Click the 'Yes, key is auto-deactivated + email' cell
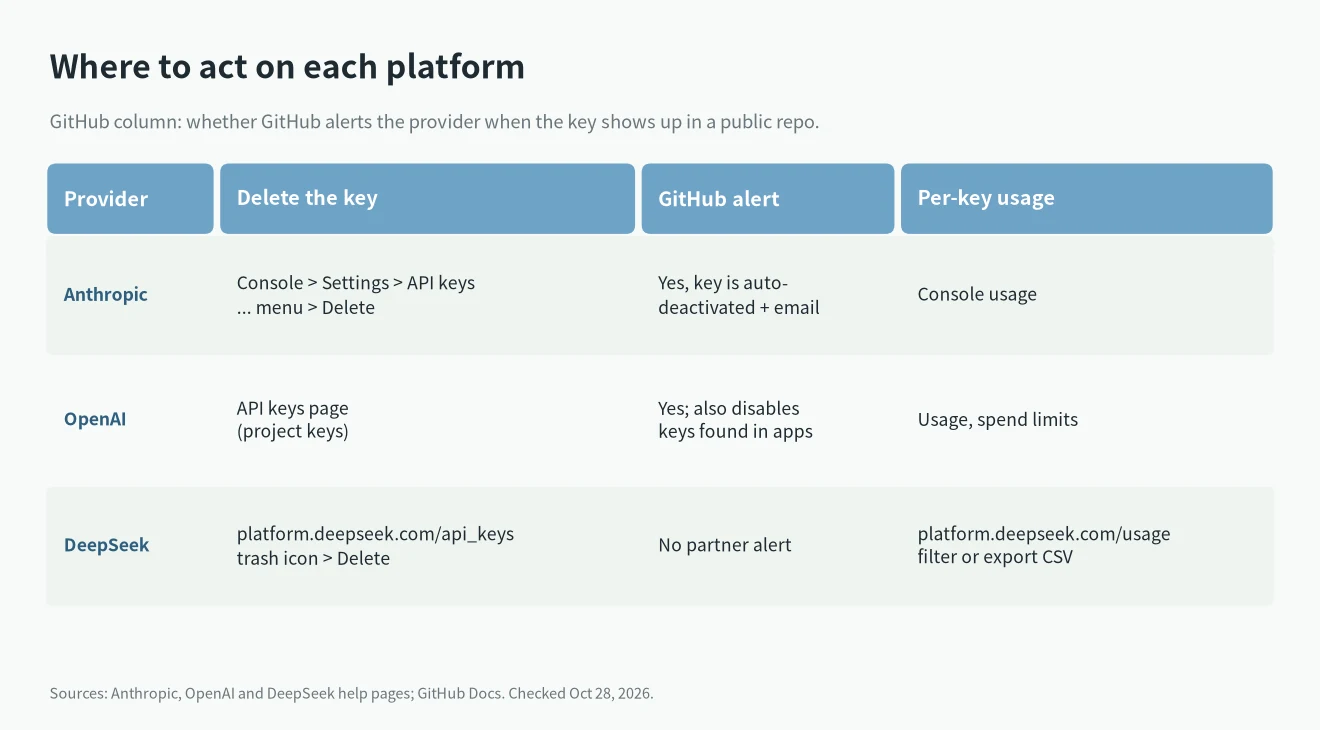1320x730 pixels. (739, 295)
